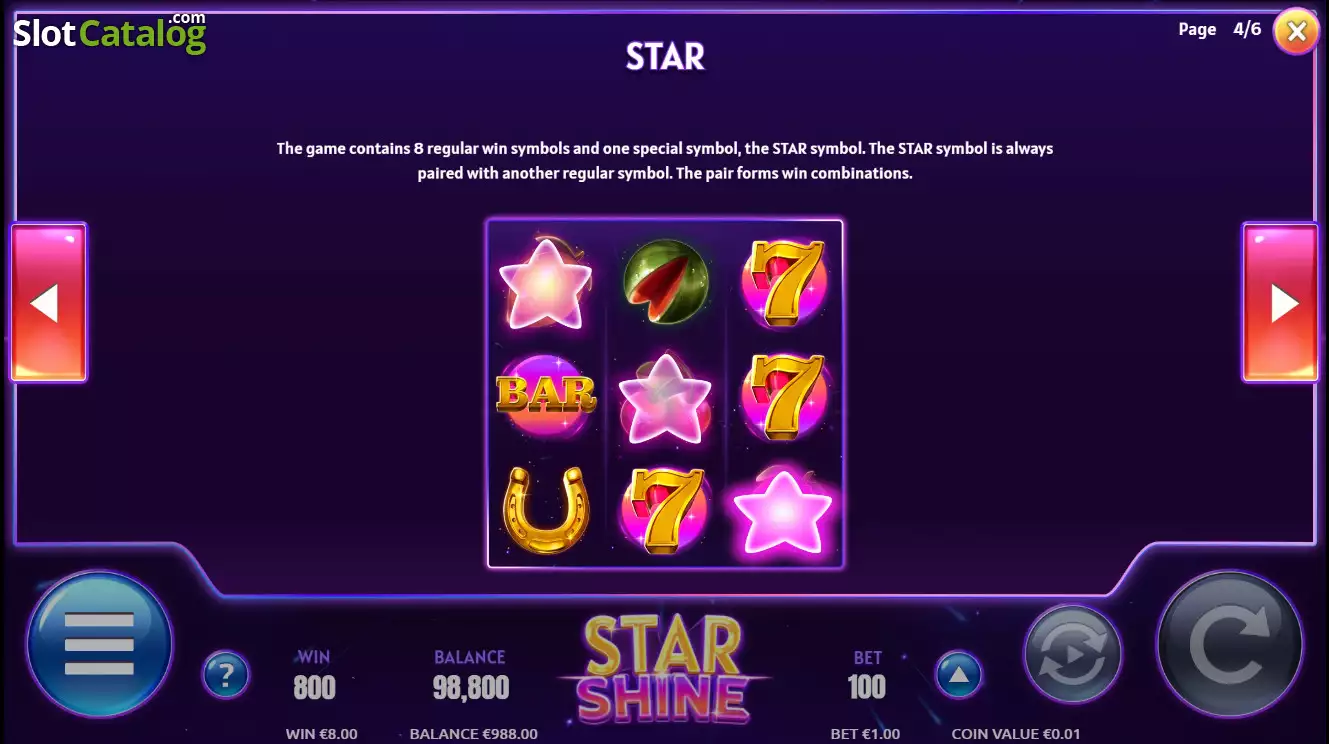
Task: Expand bet options with the up arrow
Action: click(x=959, y=675)
